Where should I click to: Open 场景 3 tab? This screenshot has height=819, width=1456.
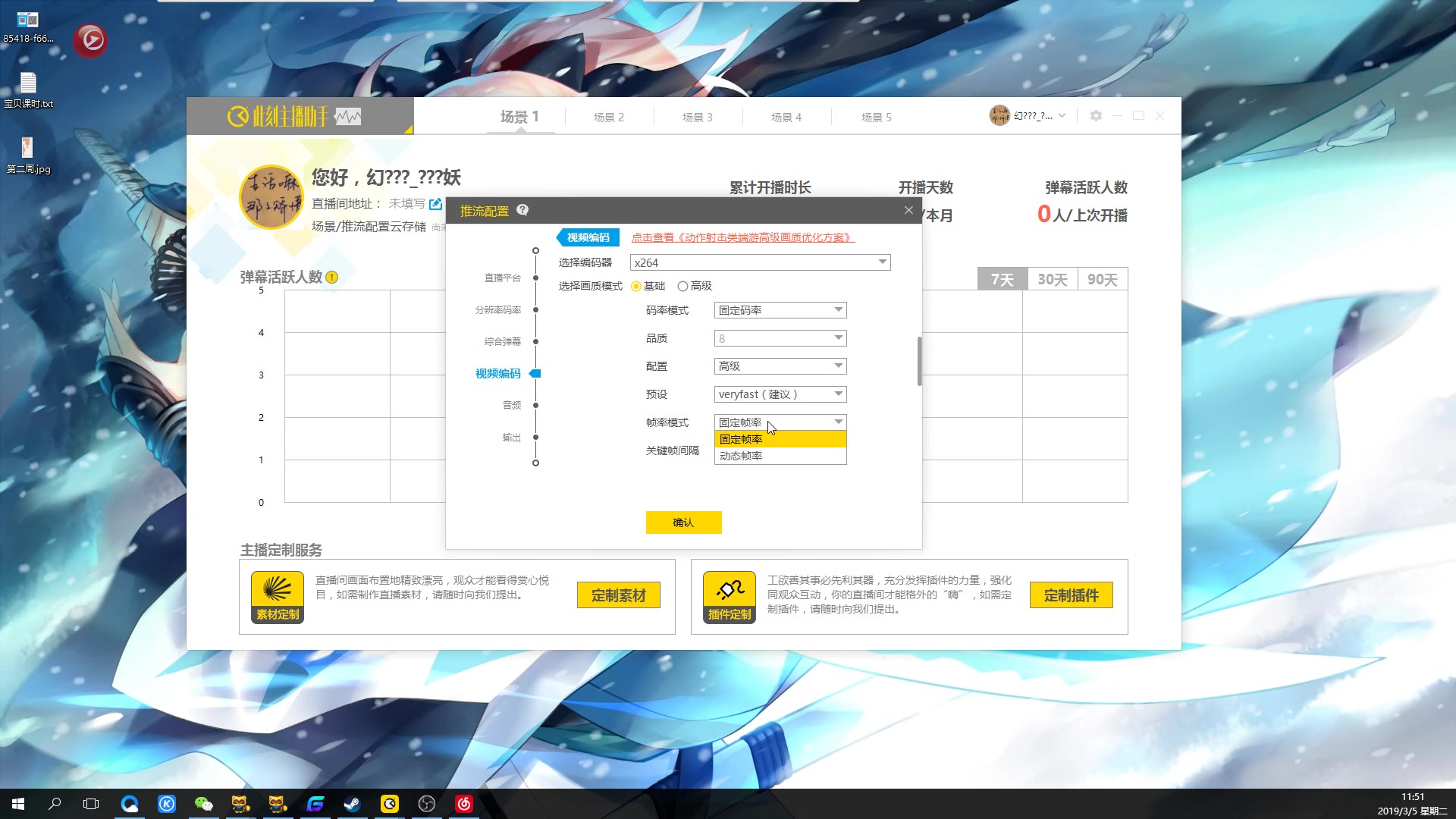[698, 117]
